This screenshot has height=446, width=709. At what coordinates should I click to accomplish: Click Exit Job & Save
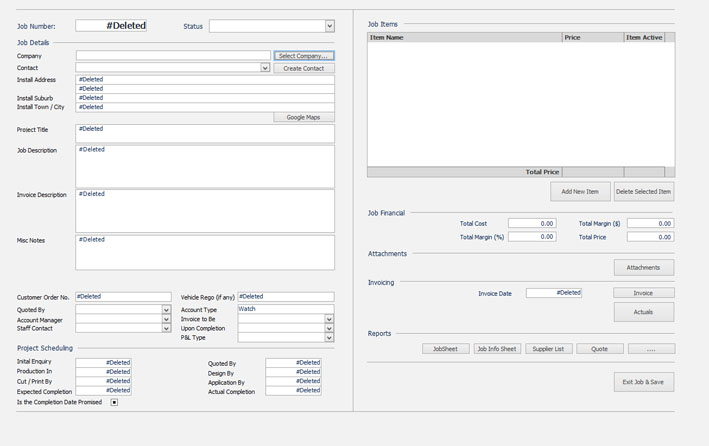click(x=643, y=382)
